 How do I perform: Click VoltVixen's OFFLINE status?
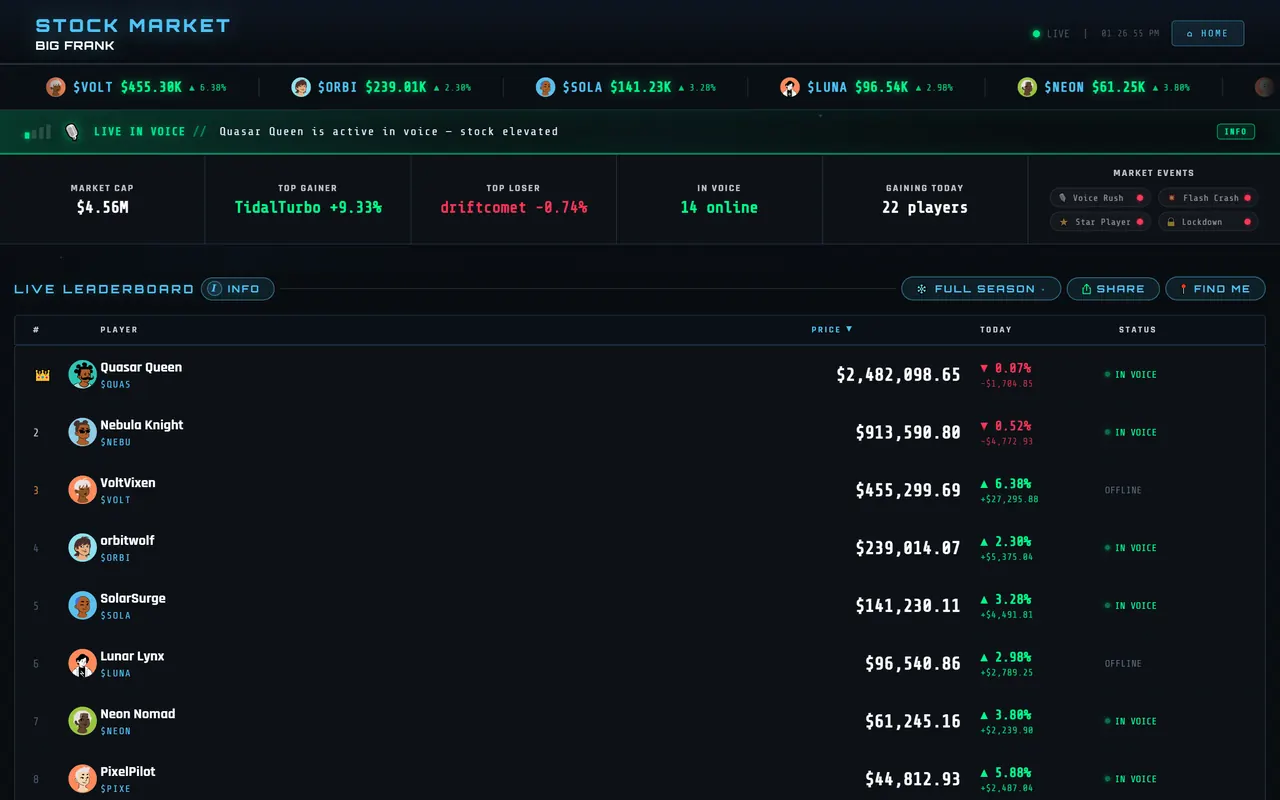[x=1123, y=490]
